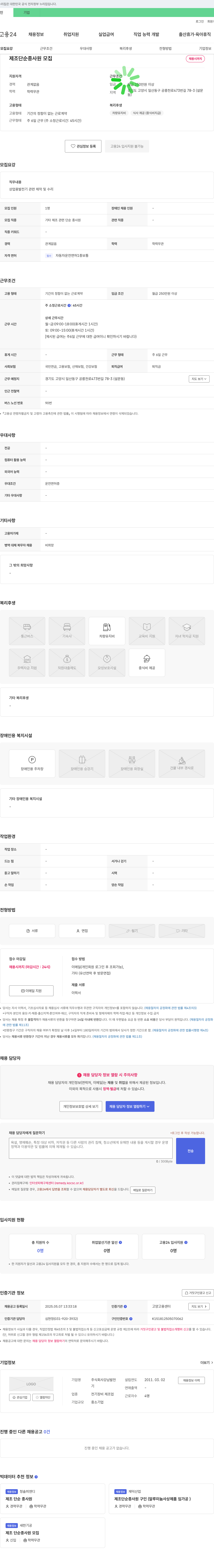Click the 거짓구인광고 신고 button
The width and height of the screenshot is (214, 1568).
click(x=198, y=1293)
